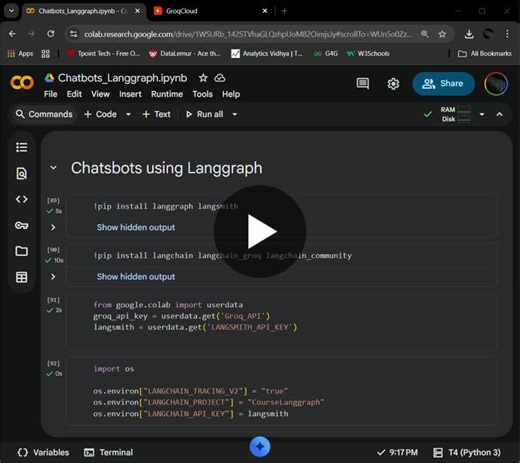Star the Chatbots_Langgraph.ipynb notebook
This screenshot has height=463, width=520.
click(x=203, y=78)
